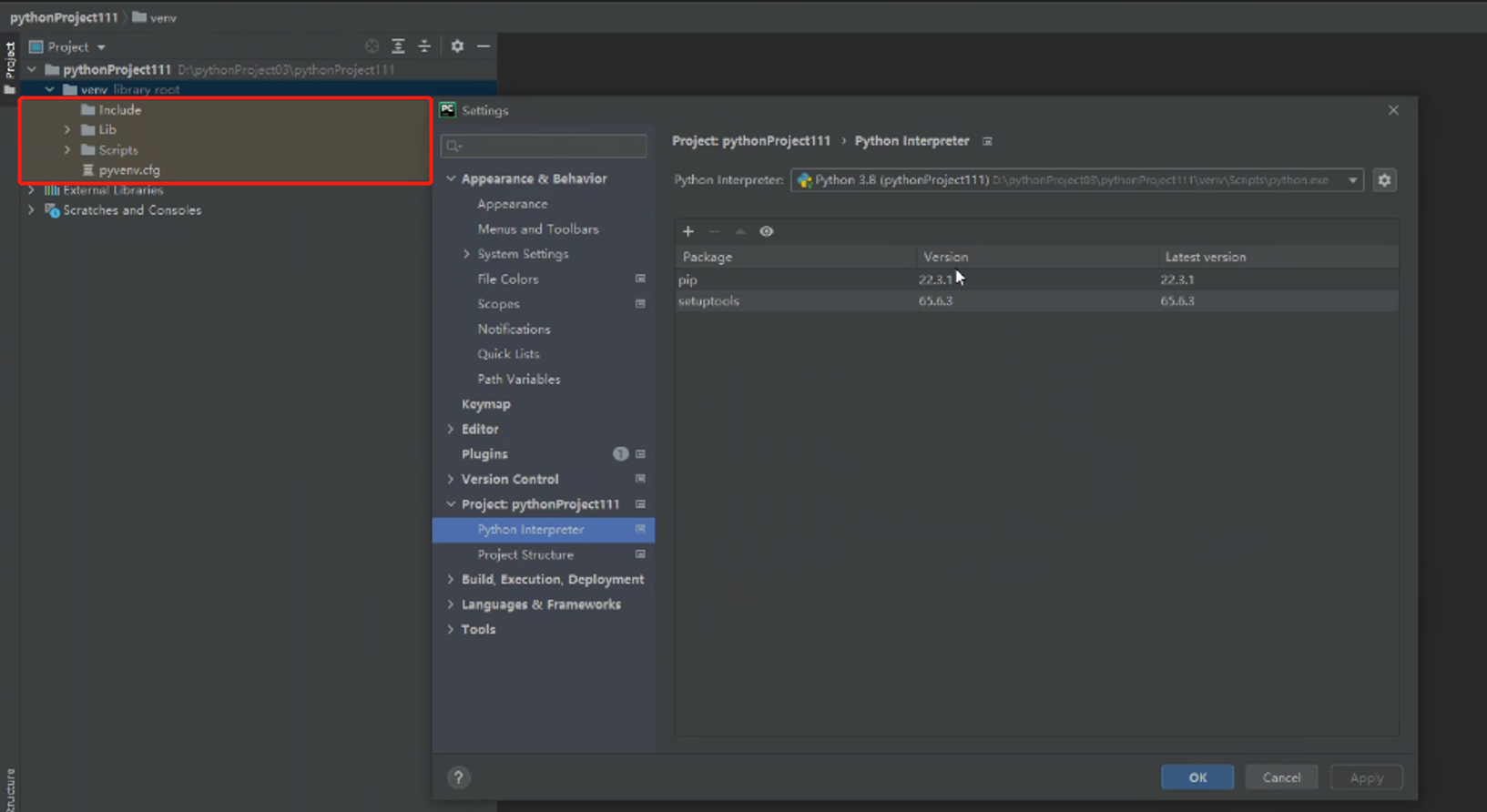Click the Structure vertical side tab
The image size is (1487, 812).
[10, 790]
